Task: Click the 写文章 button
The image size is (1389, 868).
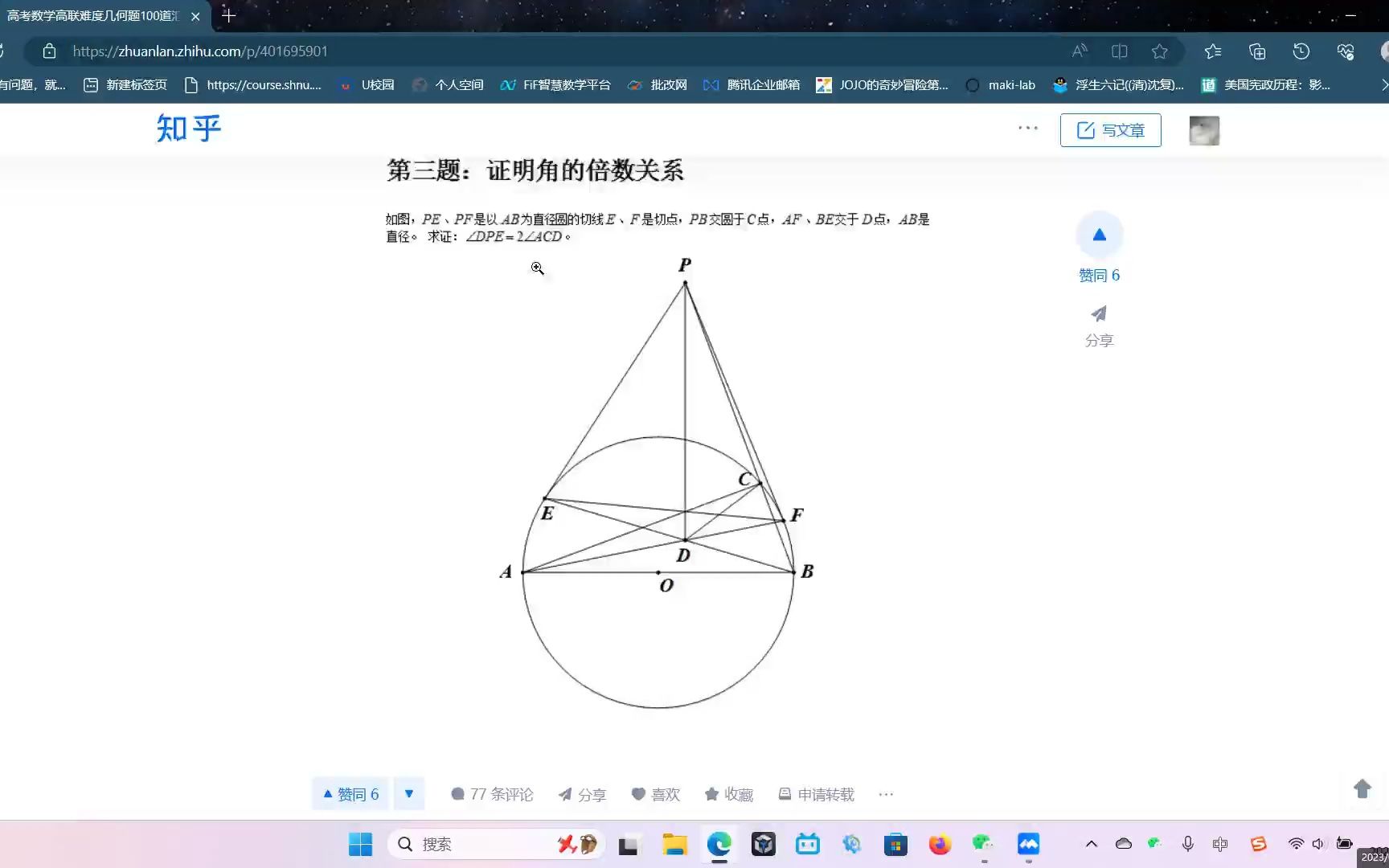Action: (x=1110, y=130)
